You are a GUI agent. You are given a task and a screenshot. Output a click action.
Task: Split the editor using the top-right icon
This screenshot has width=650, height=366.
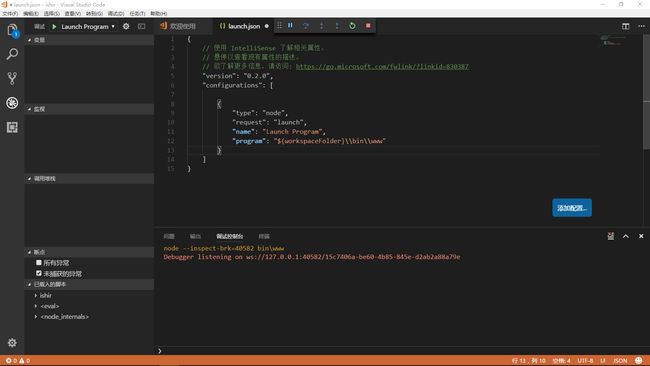[626, 26]
